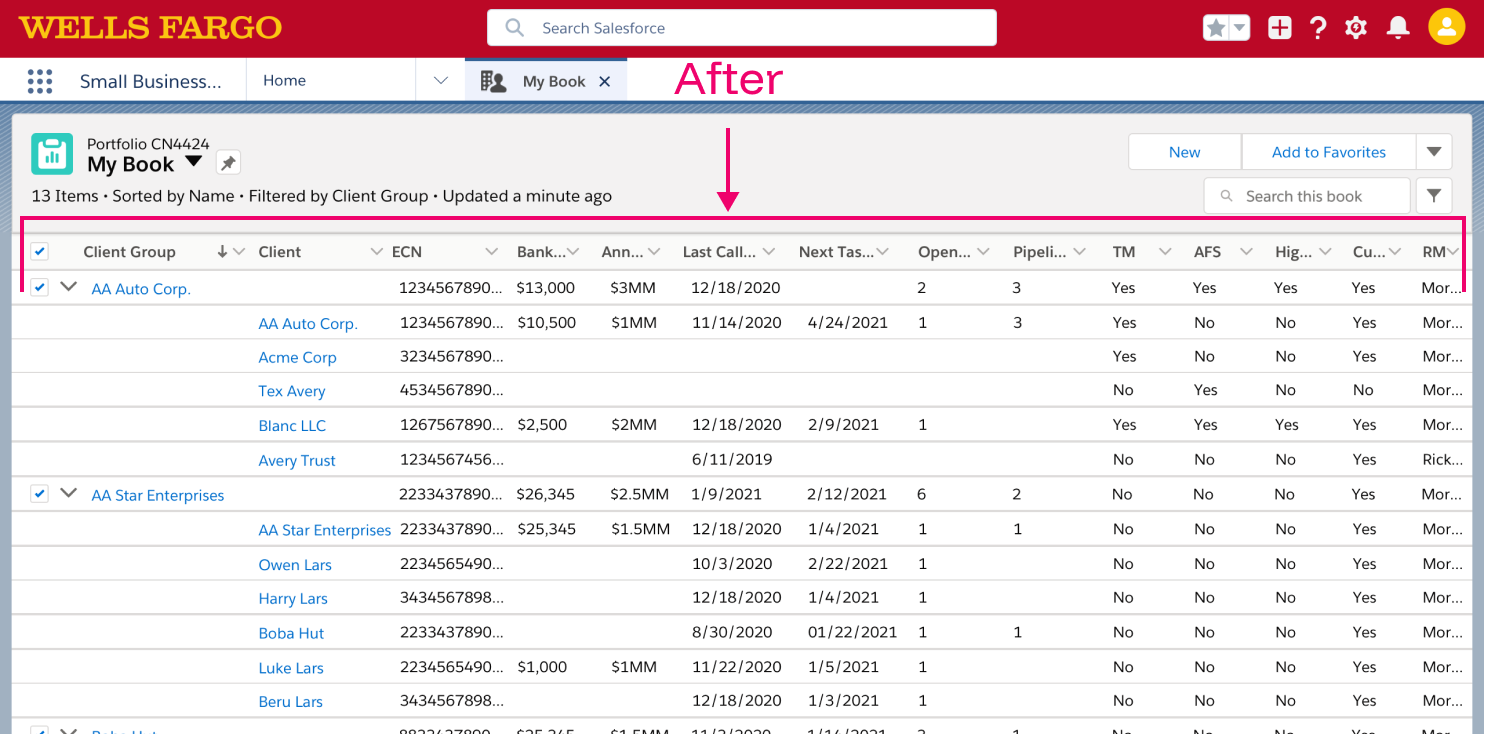Open the Tex Avery client link

pyautogui.click(x=292, y=391)
